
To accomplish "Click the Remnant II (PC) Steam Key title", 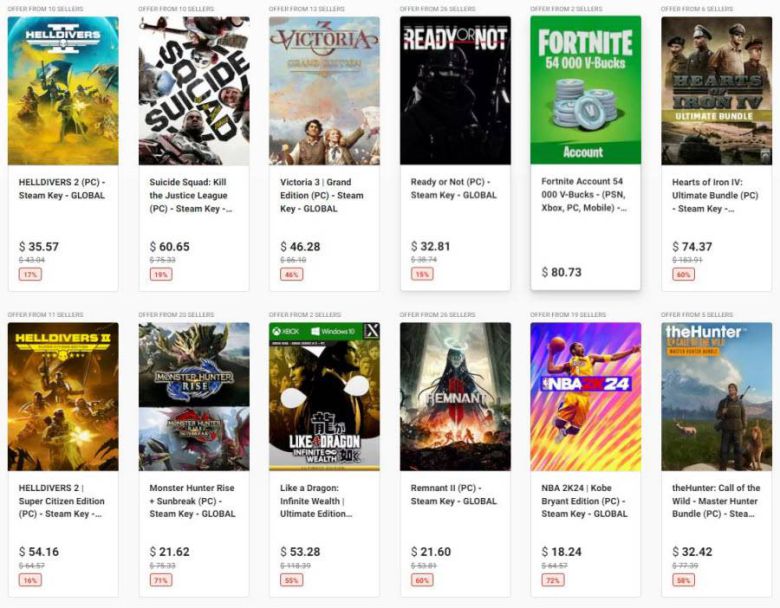I will coord(454,494).
